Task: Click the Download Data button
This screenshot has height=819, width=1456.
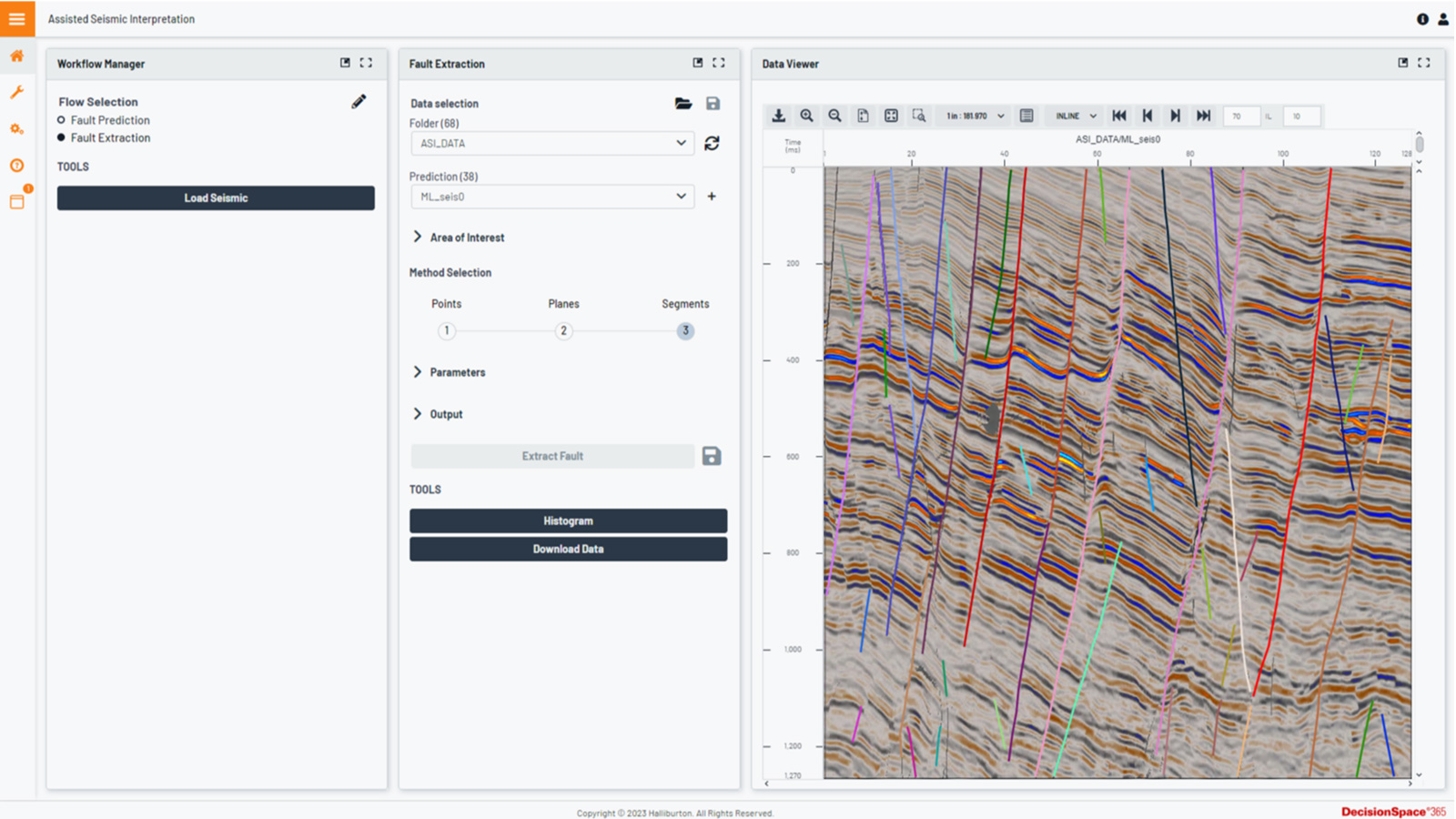Action: pyautogui.click(x=568, y=549)
